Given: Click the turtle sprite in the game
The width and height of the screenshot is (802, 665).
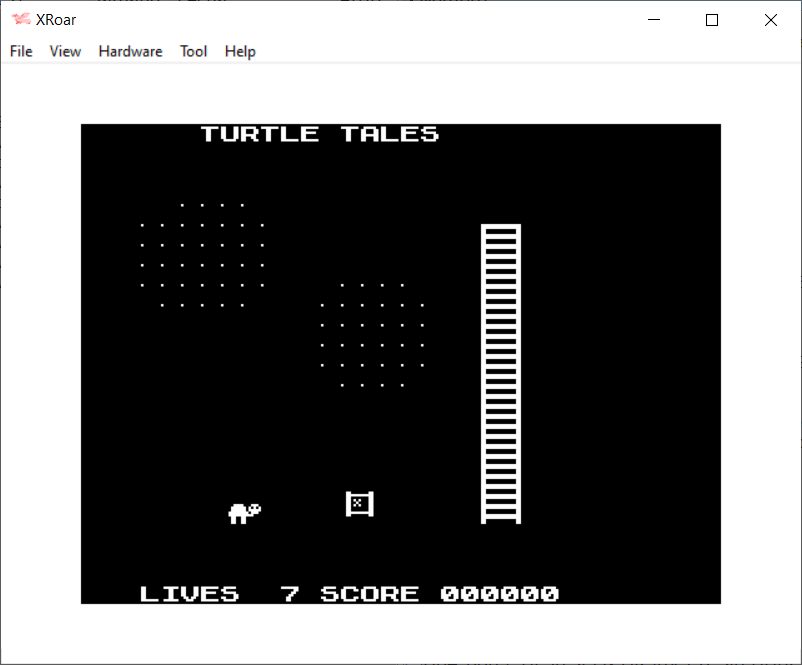Looking at the screenshot, I should click(244, 513).
